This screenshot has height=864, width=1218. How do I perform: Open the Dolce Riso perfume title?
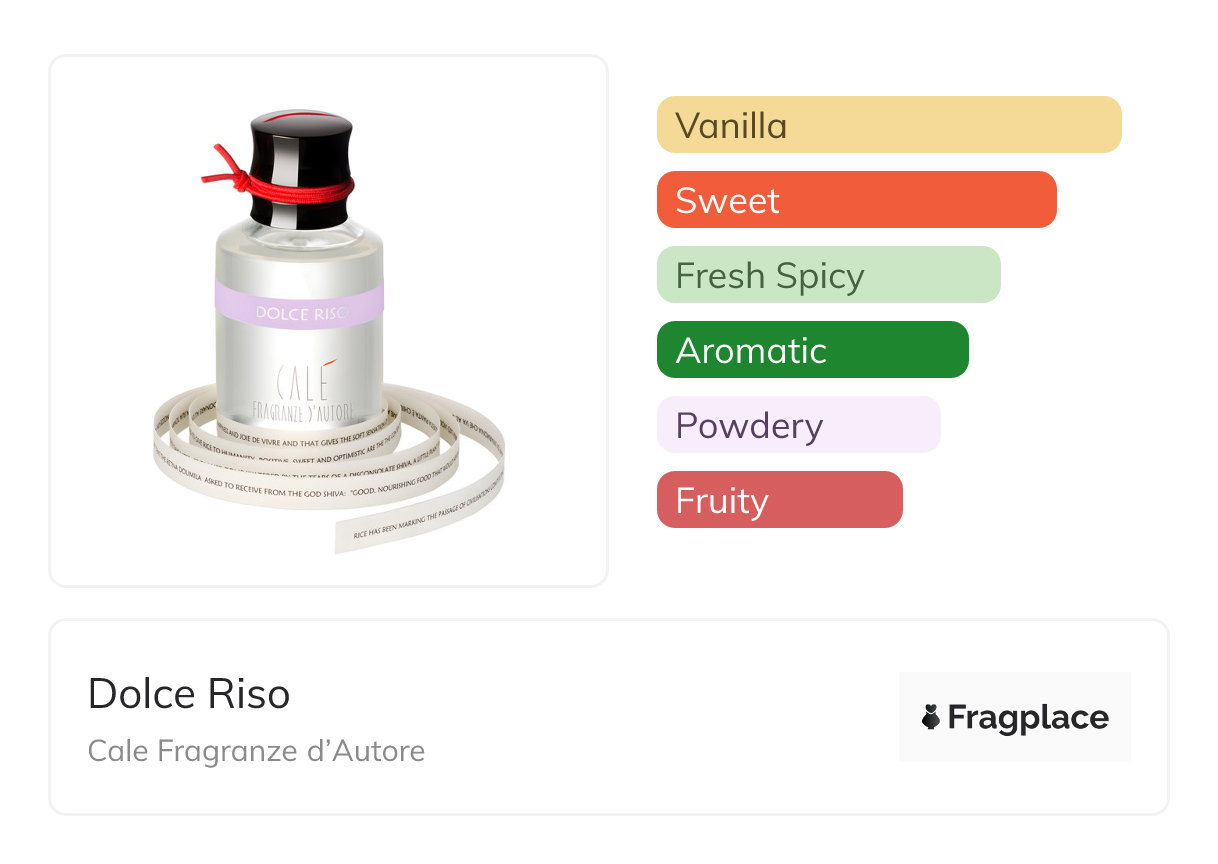tap(189, 693)
